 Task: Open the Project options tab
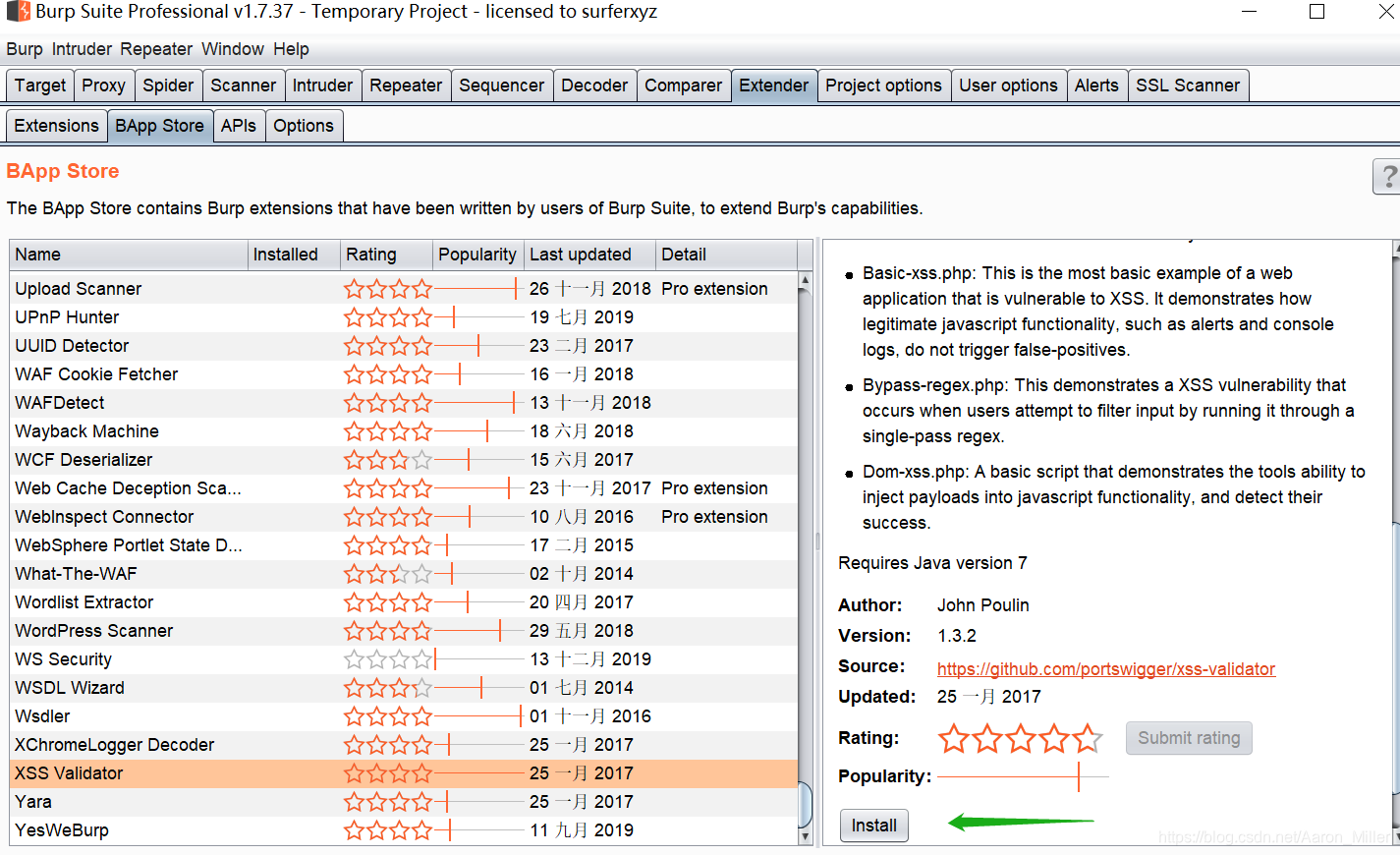click(883, 85)
